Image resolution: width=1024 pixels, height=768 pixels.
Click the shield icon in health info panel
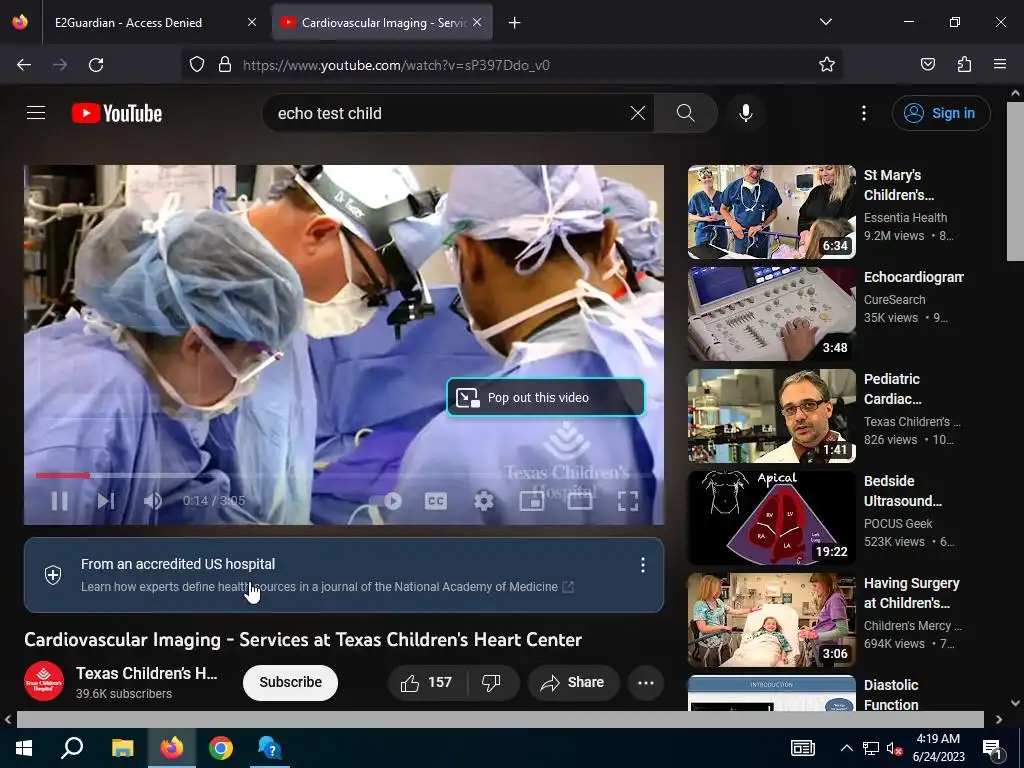[53, 575]
